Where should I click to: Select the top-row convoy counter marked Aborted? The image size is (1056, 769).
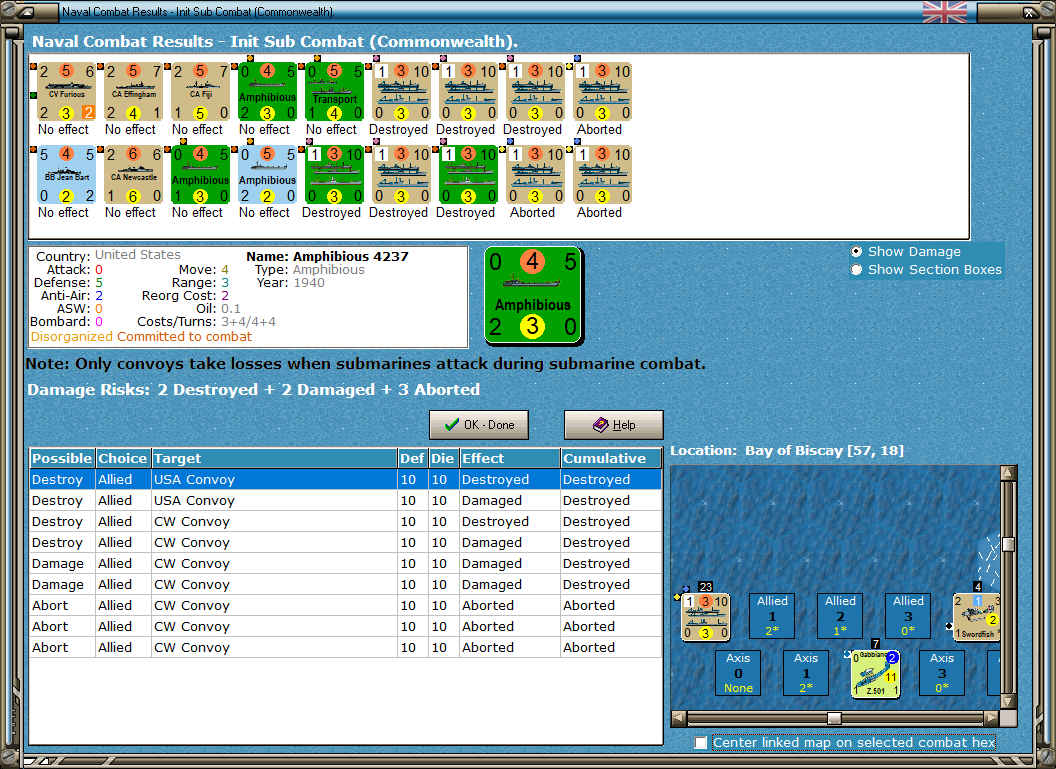pos(603,92)
